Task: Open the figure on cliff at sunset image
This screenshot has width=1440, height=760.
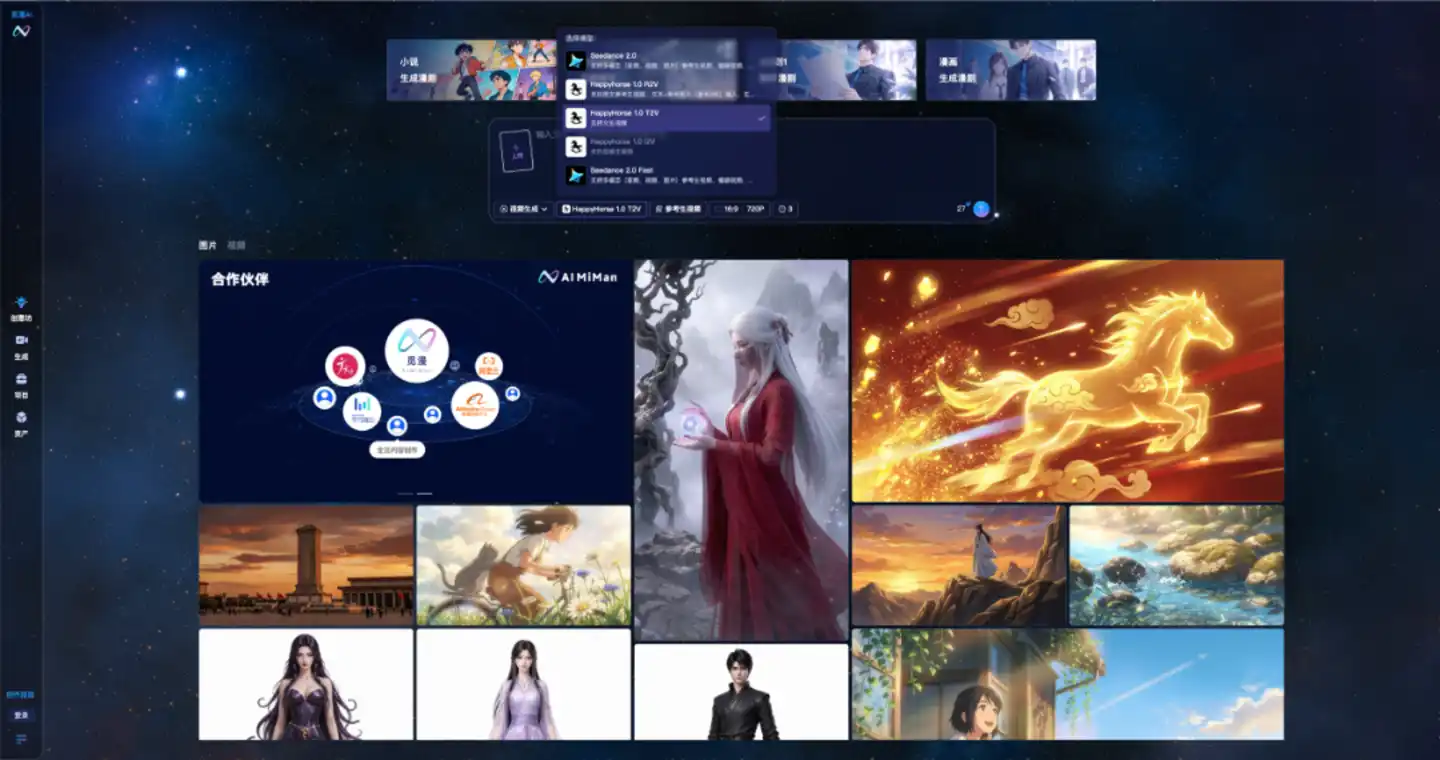Action: point(958,565)
